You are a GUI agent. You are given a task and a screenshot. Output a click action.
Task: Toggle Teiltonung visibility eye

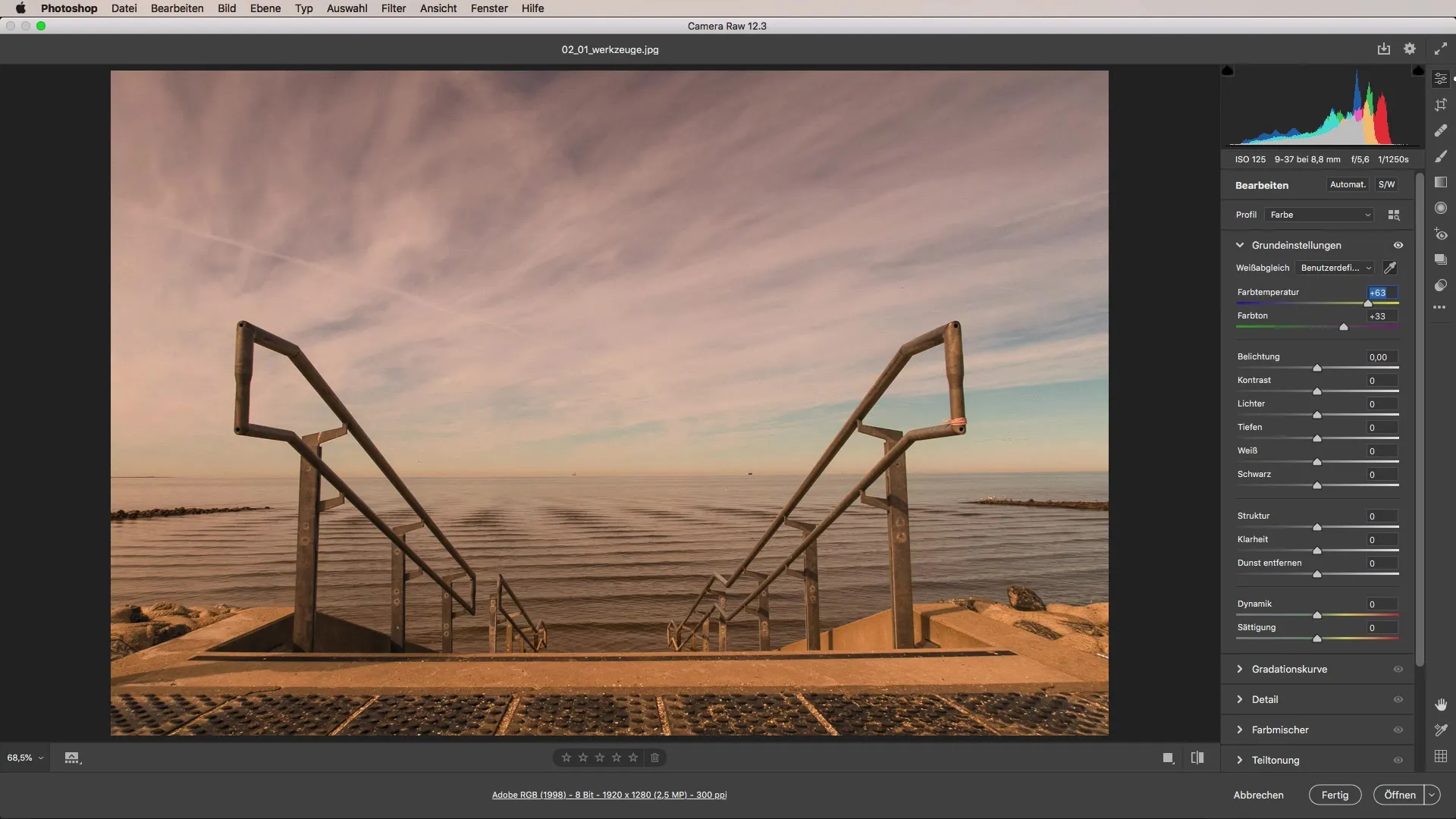(x=1398, y=760)
